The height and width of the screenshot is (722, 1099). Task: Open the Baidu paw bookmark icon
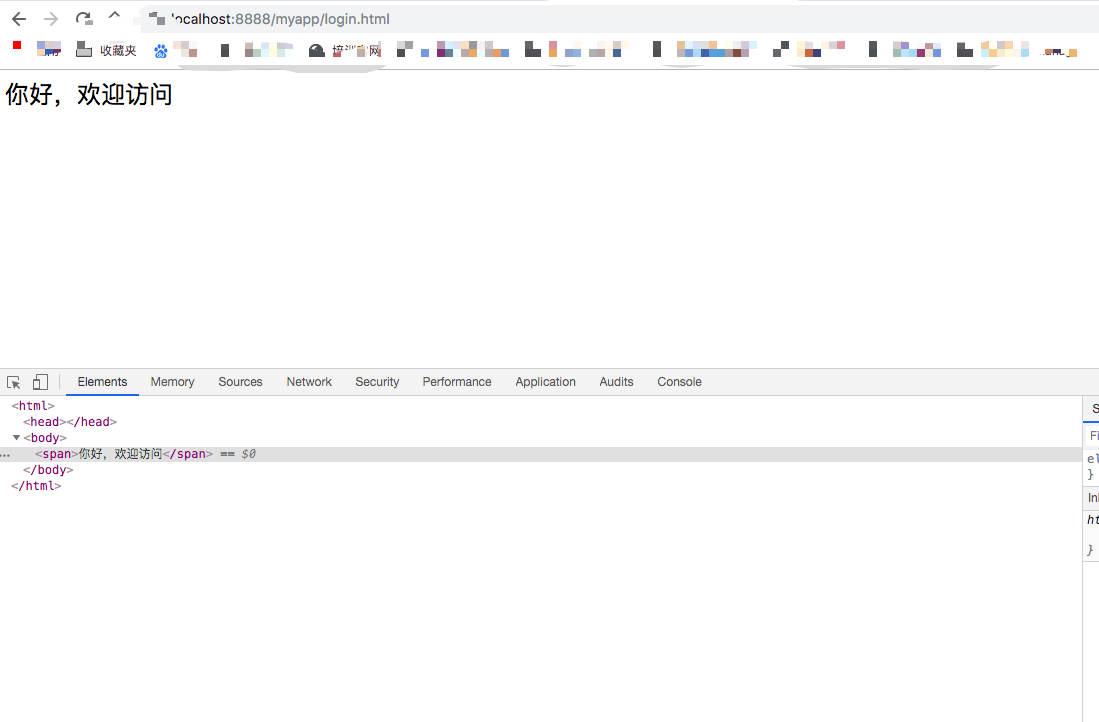click(161, 51)
